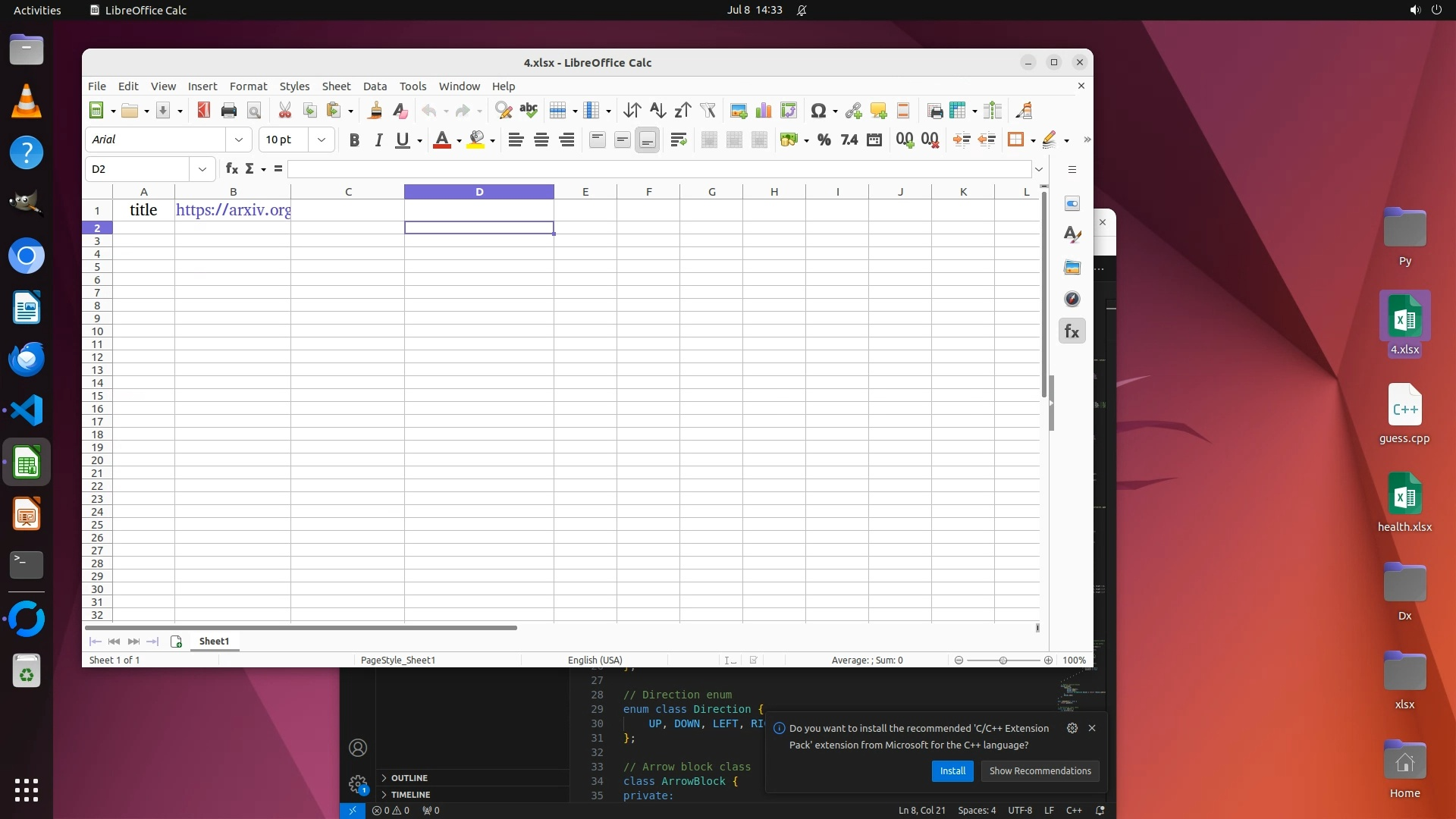Click the Insert Special Character icon
The image size is (1456, 819).
tap(817, 111)
